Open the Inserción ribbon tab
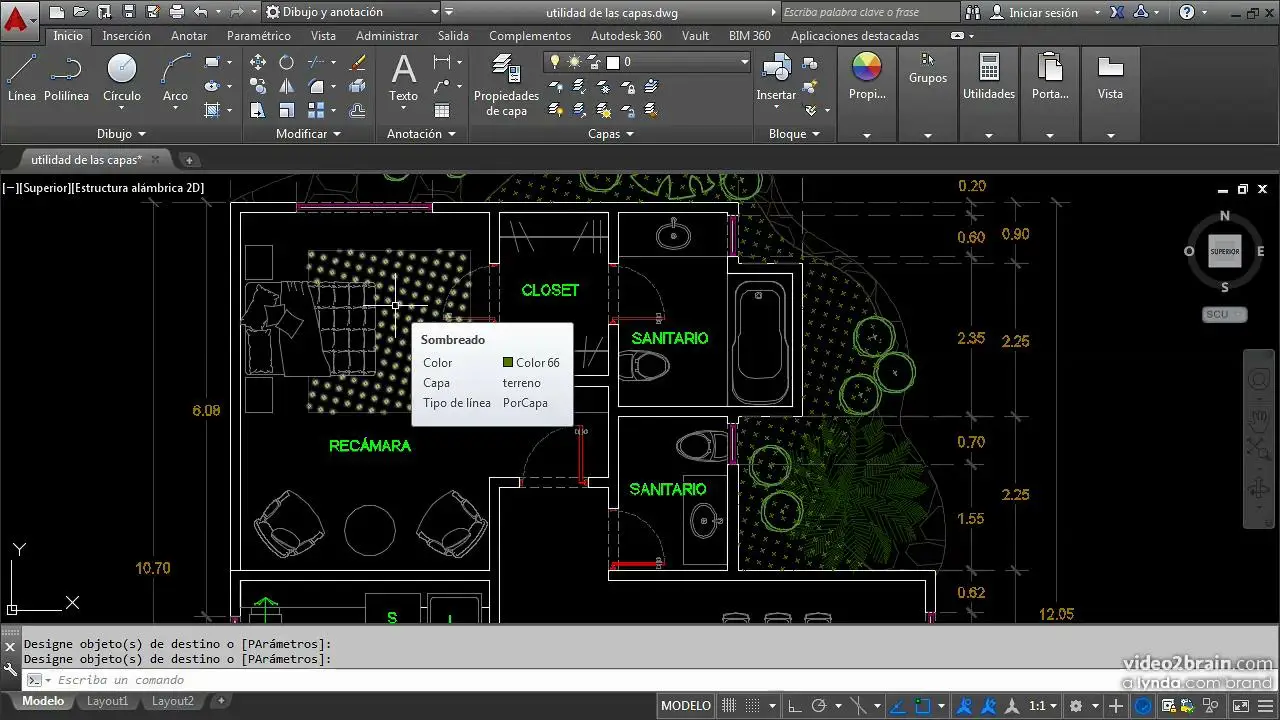 127,35
